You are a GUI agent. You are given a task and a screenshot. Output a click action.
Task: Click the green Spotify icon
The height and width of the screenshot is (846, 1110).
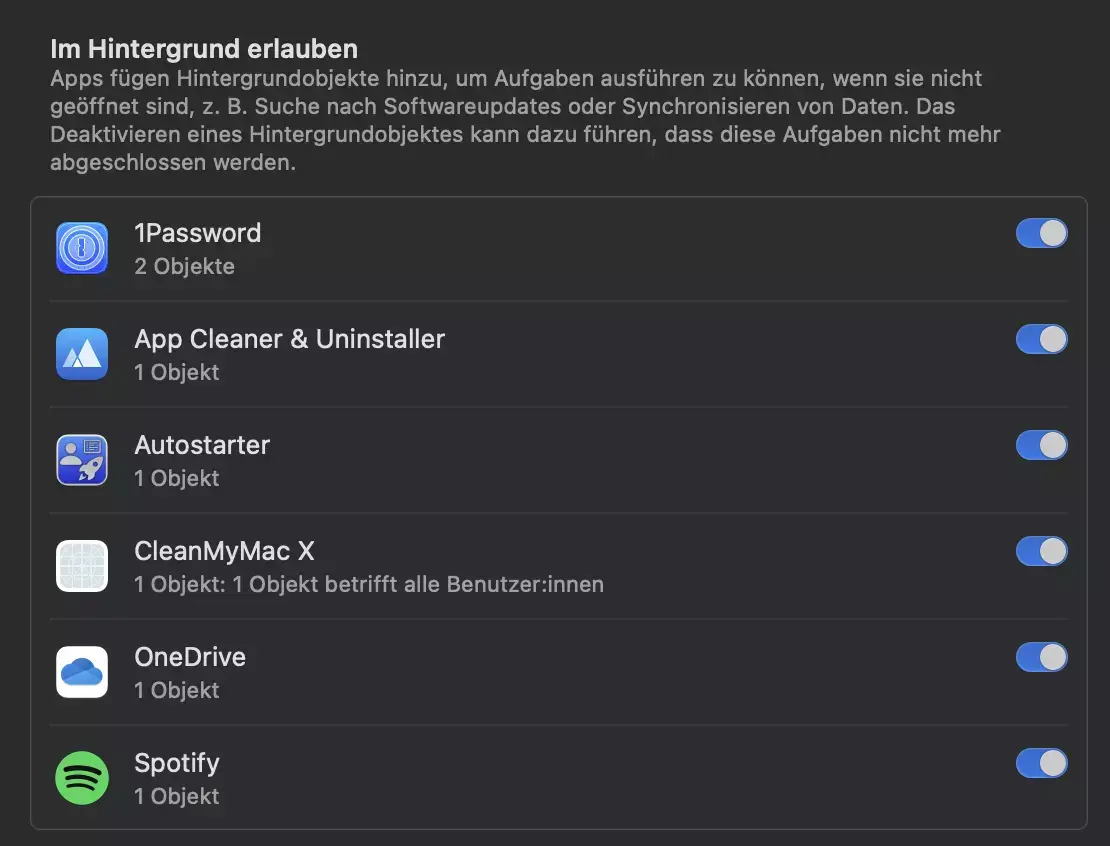pyautogui.click(x=82, y=778)
